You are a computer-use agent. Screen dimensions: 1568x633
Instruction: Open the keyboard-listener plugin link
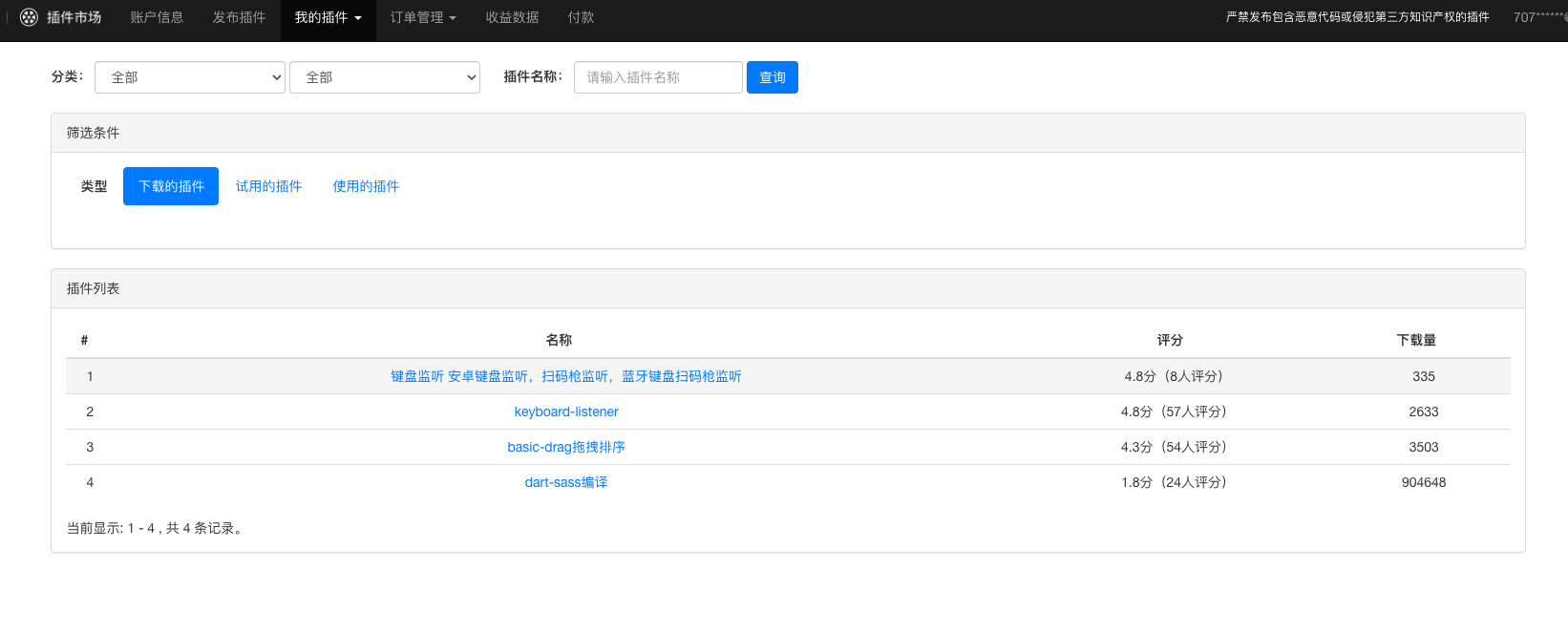click(x=566, y=411)
